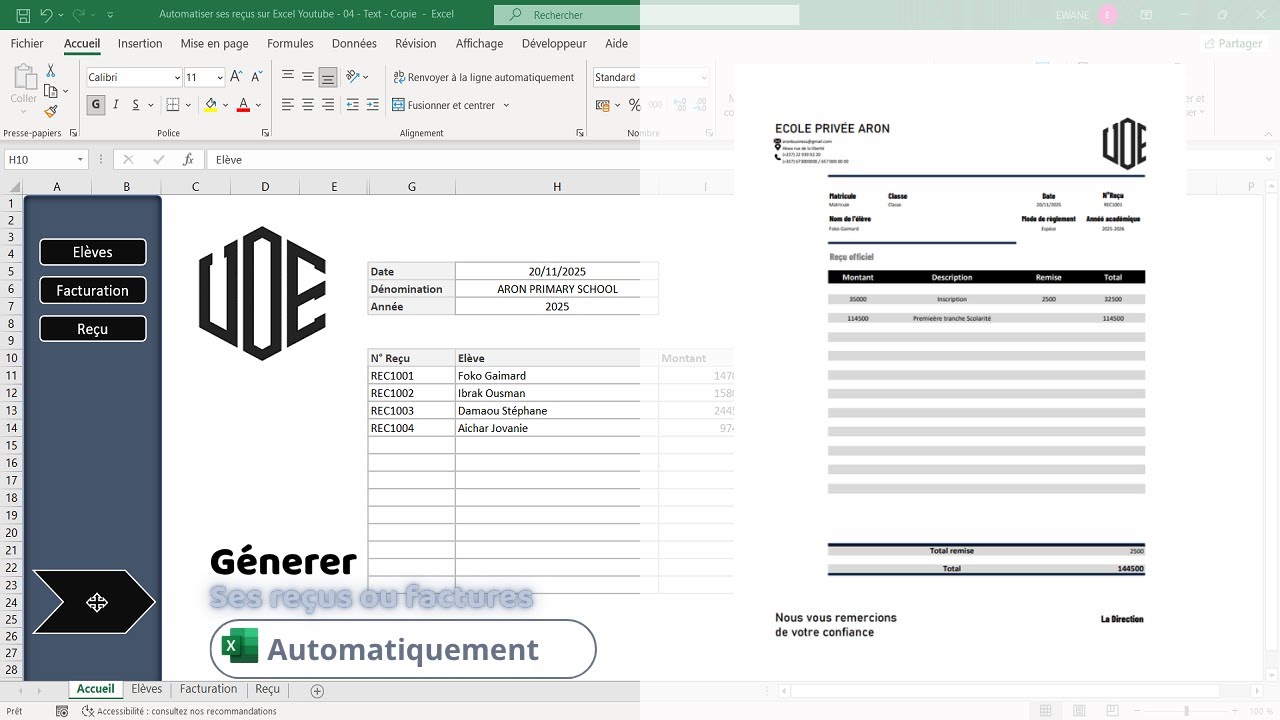Open the Formules ribbon tab
Screen dimensions: 1280x720
(x=290, y=43)
